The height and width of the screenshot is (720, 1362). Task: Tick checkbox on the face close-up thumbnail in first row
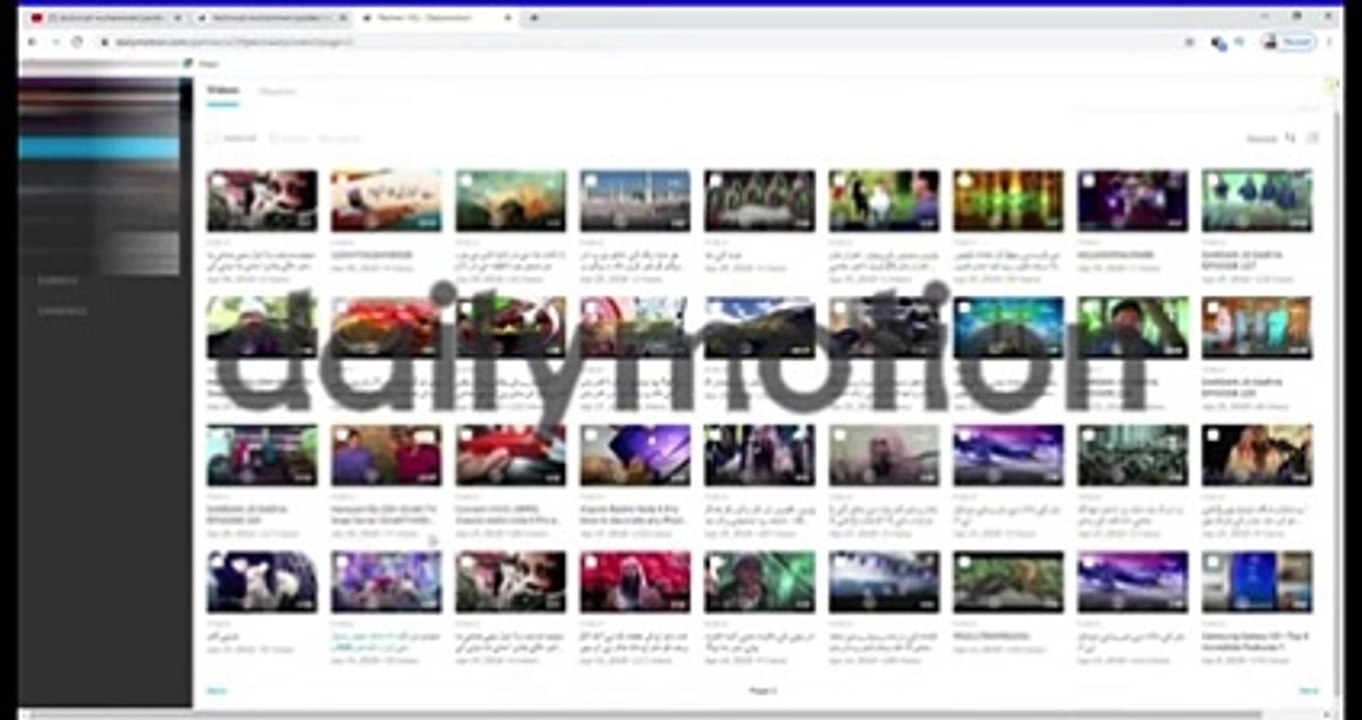217,180
